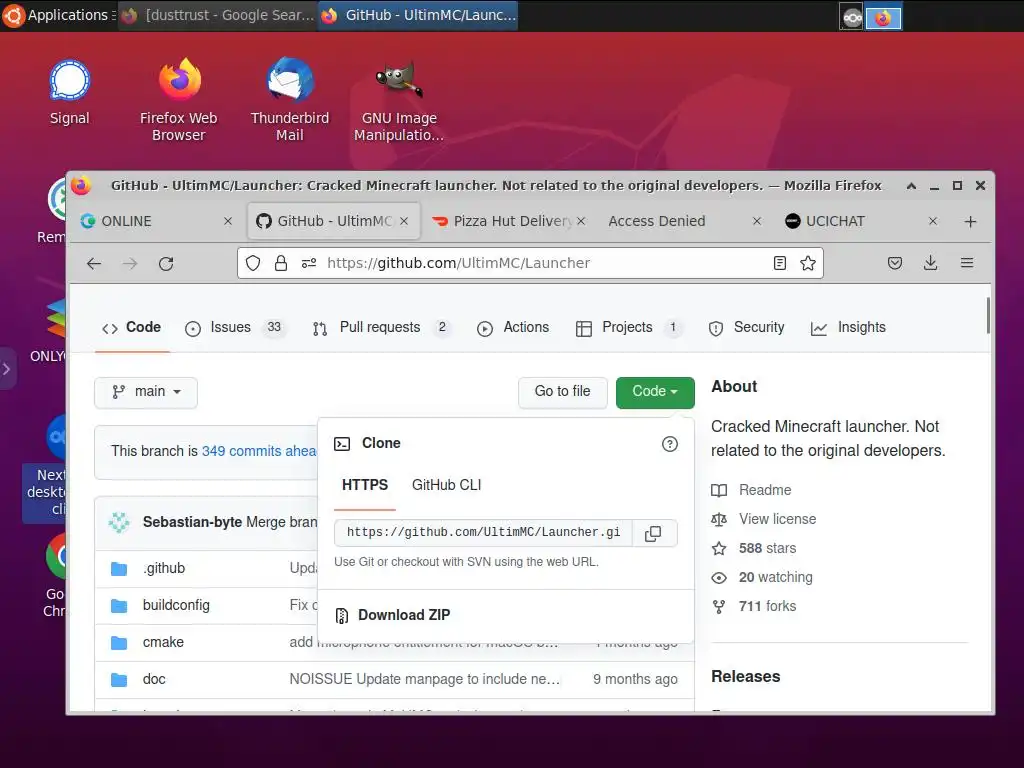This screenshot has height=768, width=1024.
Task: Select GitHub UltimMC taskbar window entry
Action: pos(419,15)
